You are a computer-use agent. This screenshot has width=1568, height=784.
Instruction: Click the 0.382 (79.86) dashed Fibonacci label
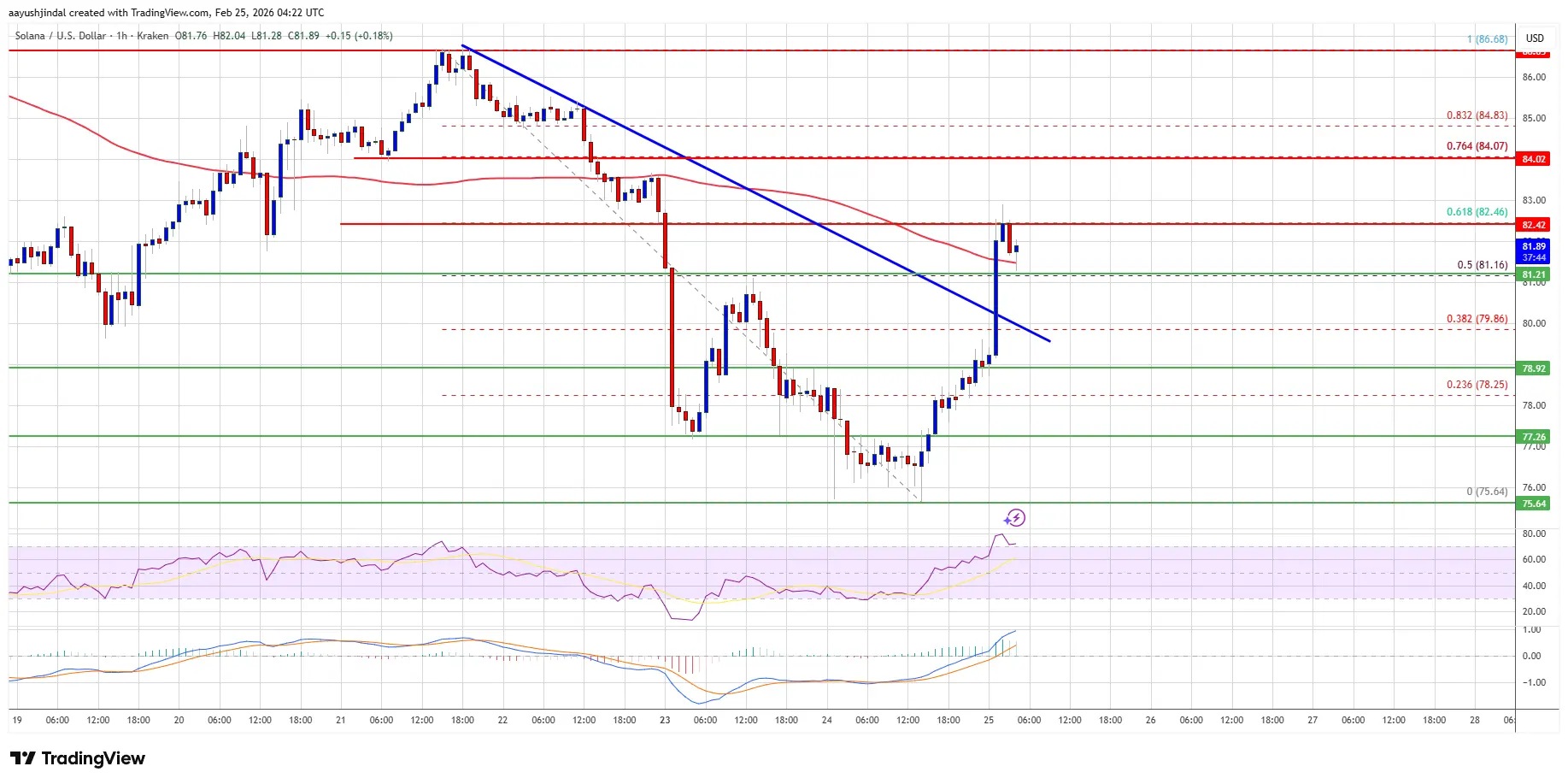pyautogui.click(x=1477, y=318)
